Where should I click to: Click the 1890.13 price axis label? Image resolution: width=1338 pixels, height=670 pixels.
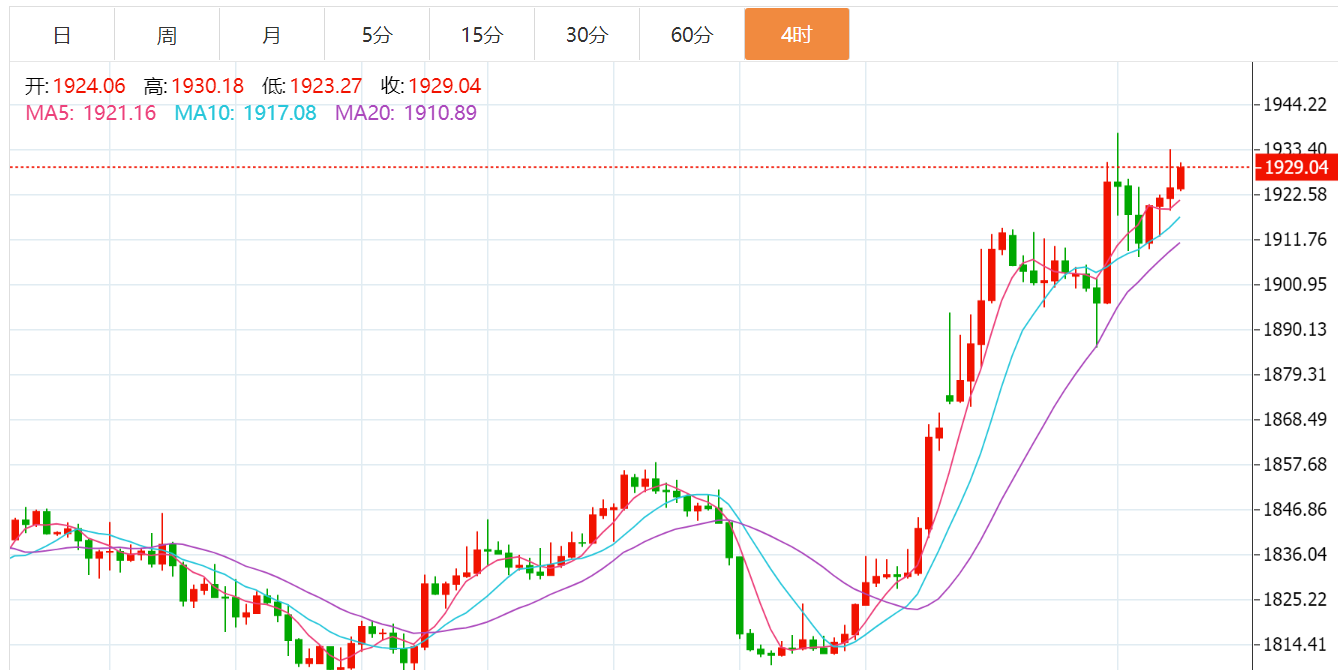coord(1295,329)
